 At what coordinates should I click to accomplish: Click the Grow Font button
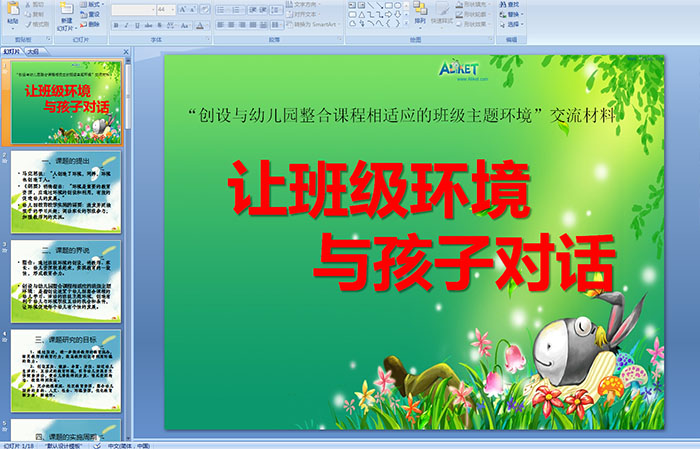pyautogui.click(x=183, y=9)
